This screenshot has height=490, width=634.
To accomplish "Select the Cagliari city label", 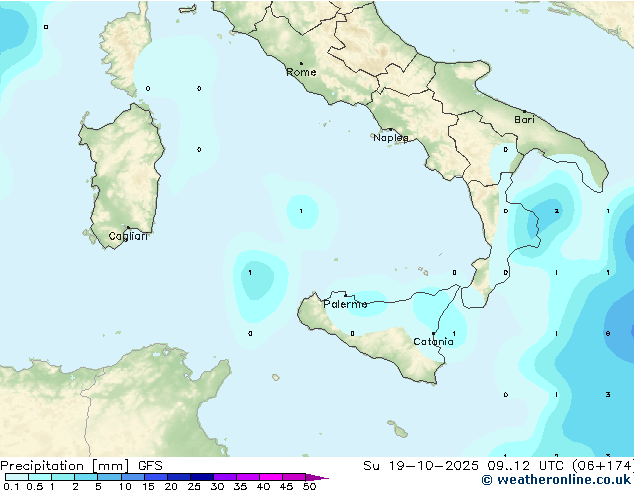I will (x=128, y=236).
